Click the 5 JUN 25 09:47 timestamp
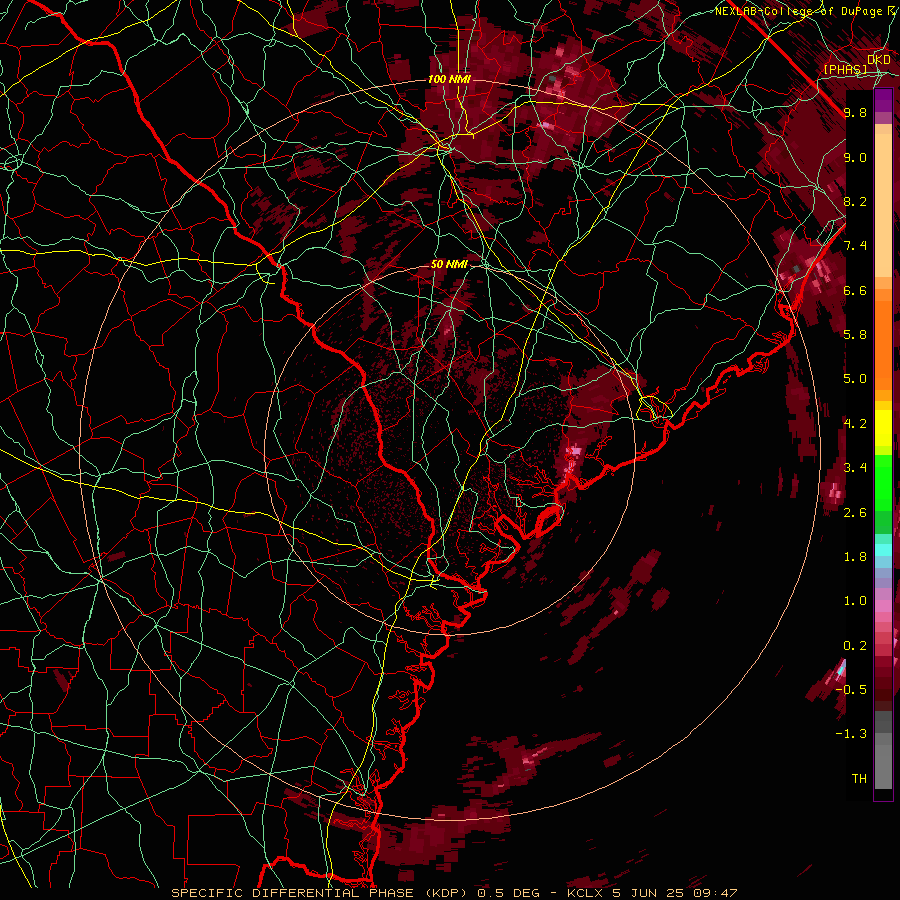The image size is (900, 900). coord(675,893)
